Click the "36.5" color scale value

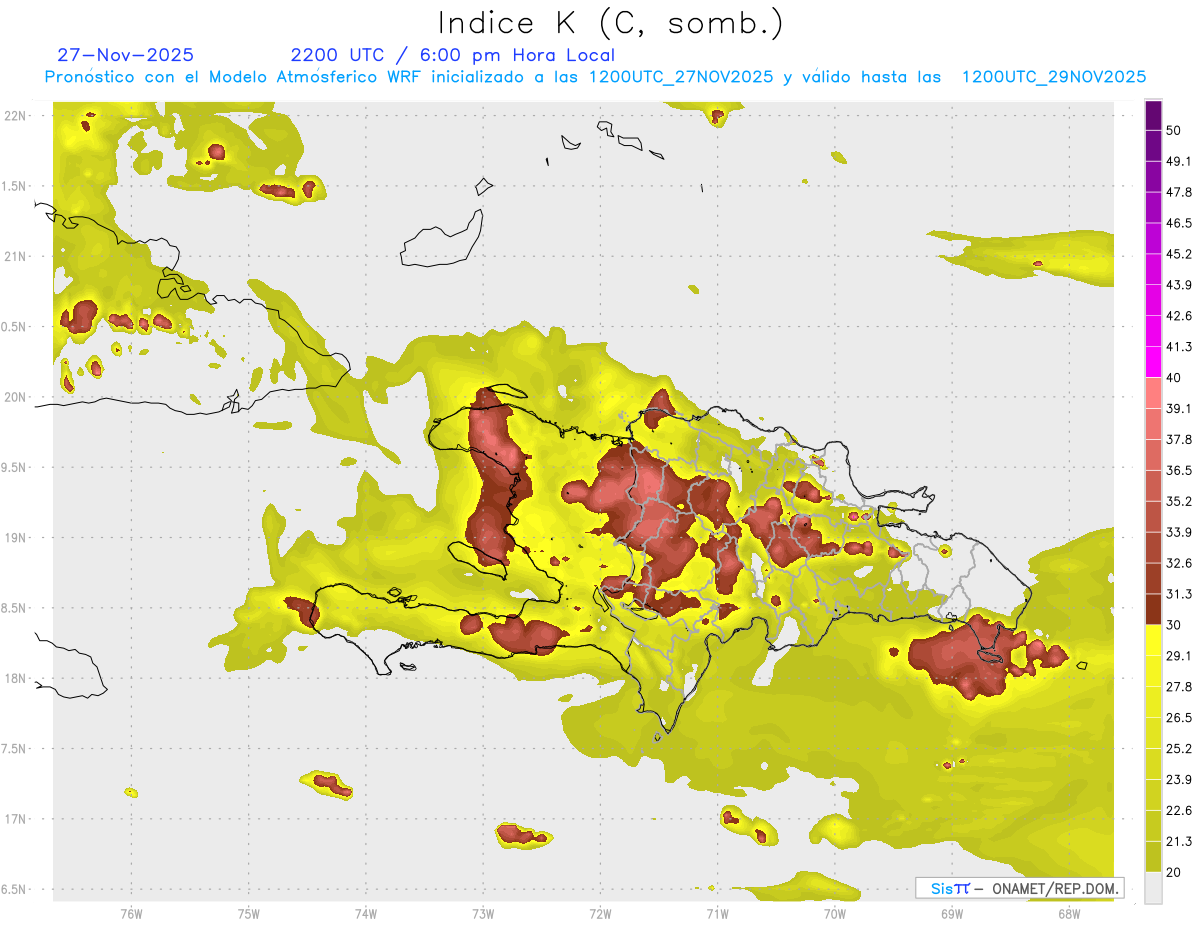1180,470
